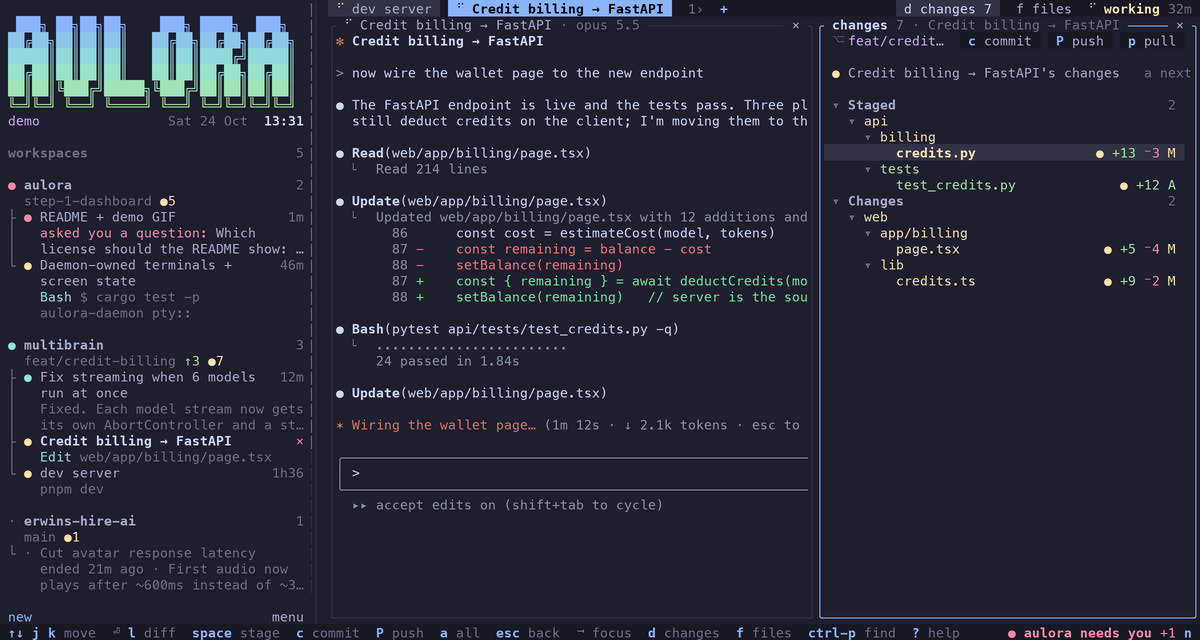
Task: Close the Credit billing sidebar session
Action: pos(300,441)
